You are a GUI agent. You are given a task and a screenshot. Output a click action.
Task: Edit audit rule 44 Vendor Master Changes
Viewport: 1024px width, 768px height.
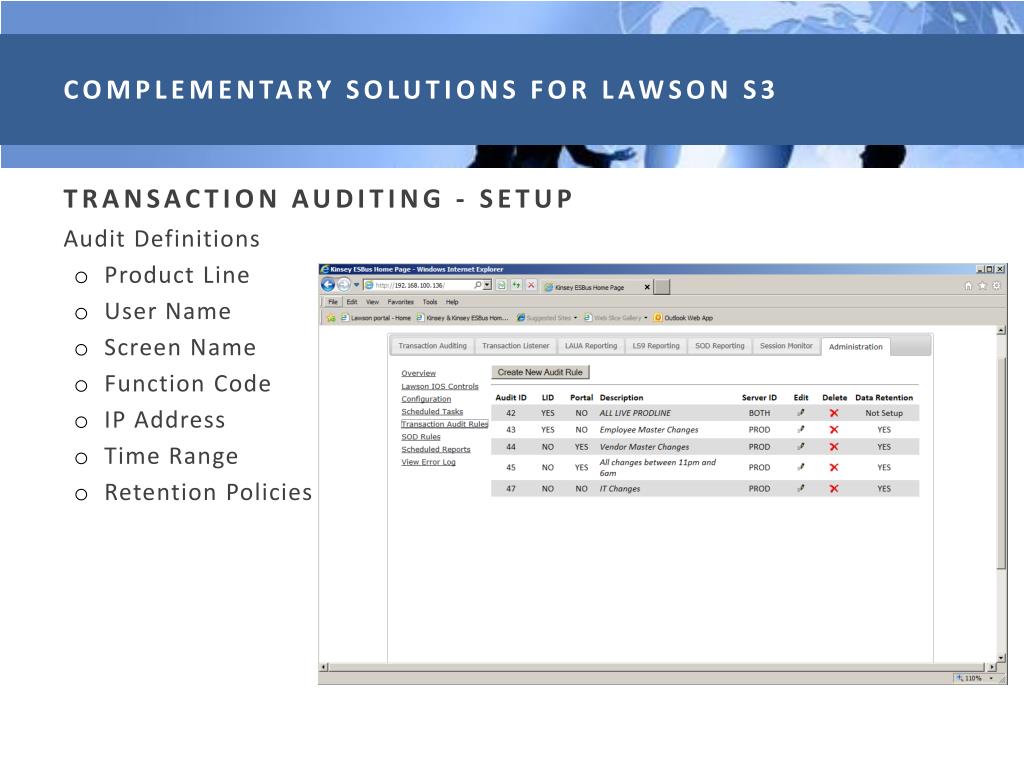tap(801, 447)
